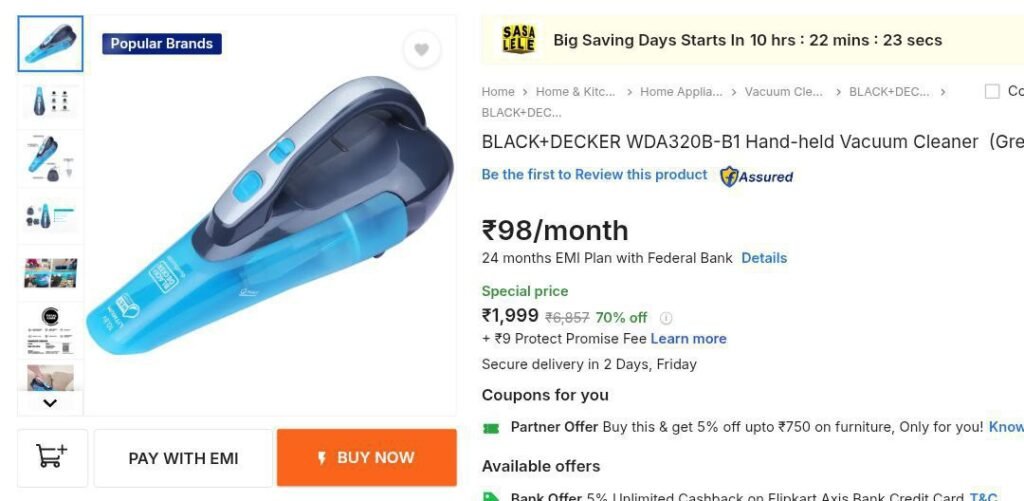
Task: Tick the Compare checkbox
Action: point(992,92)
